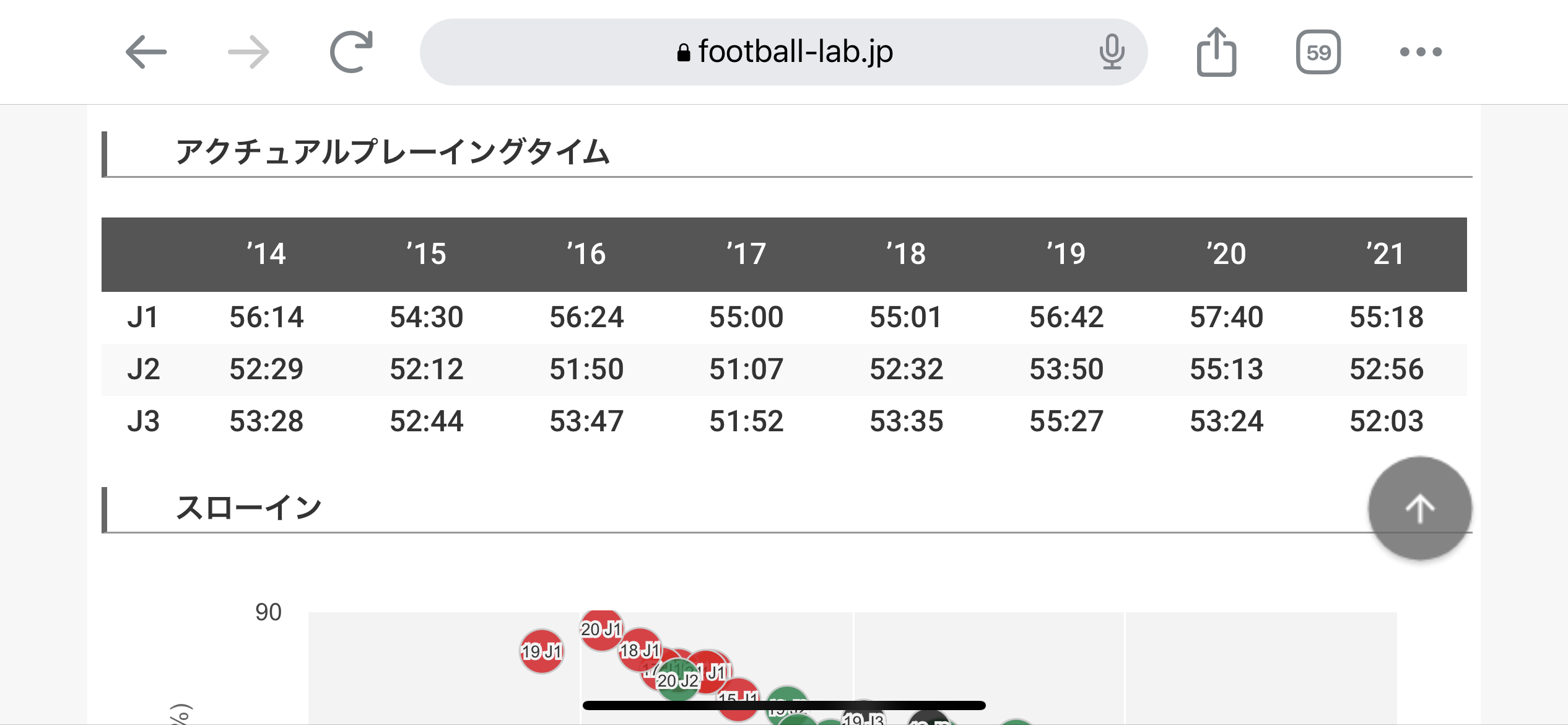Tap the browser forward arrow
This screenshot has width=1568, height=725.
(x=248, y=52)
